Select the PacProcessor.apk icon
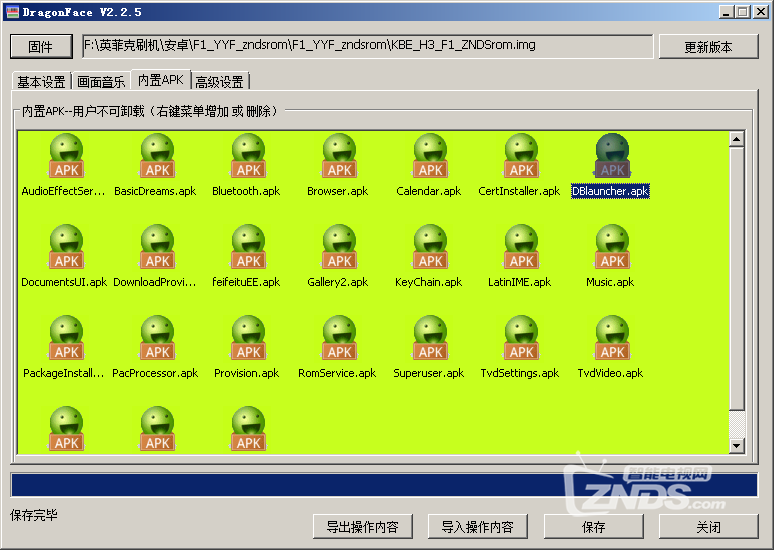 click(x=157, y=338)
